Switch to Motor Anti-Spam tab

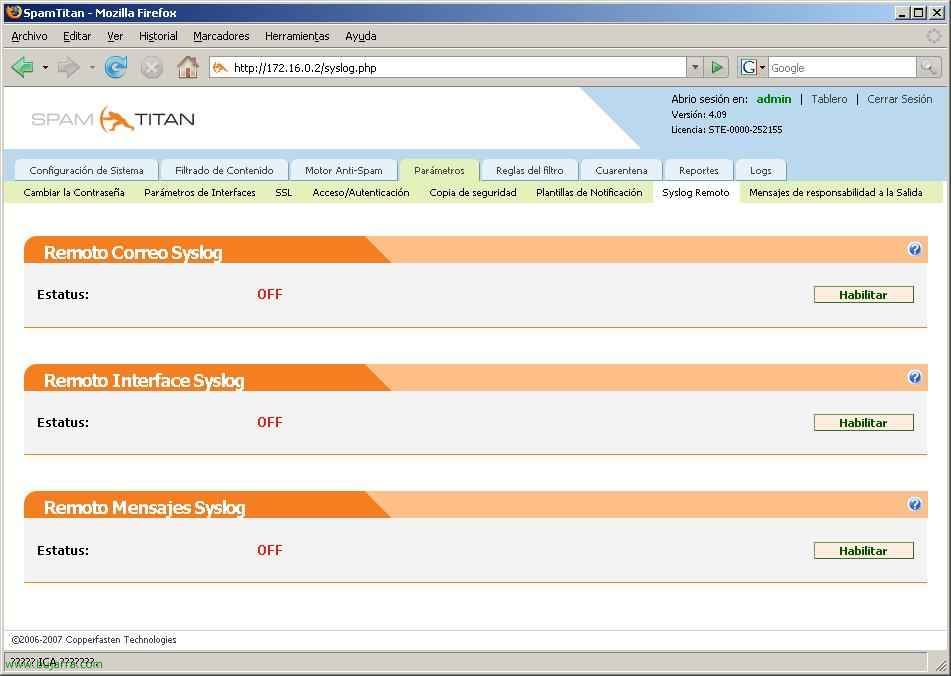click(344, 170)
